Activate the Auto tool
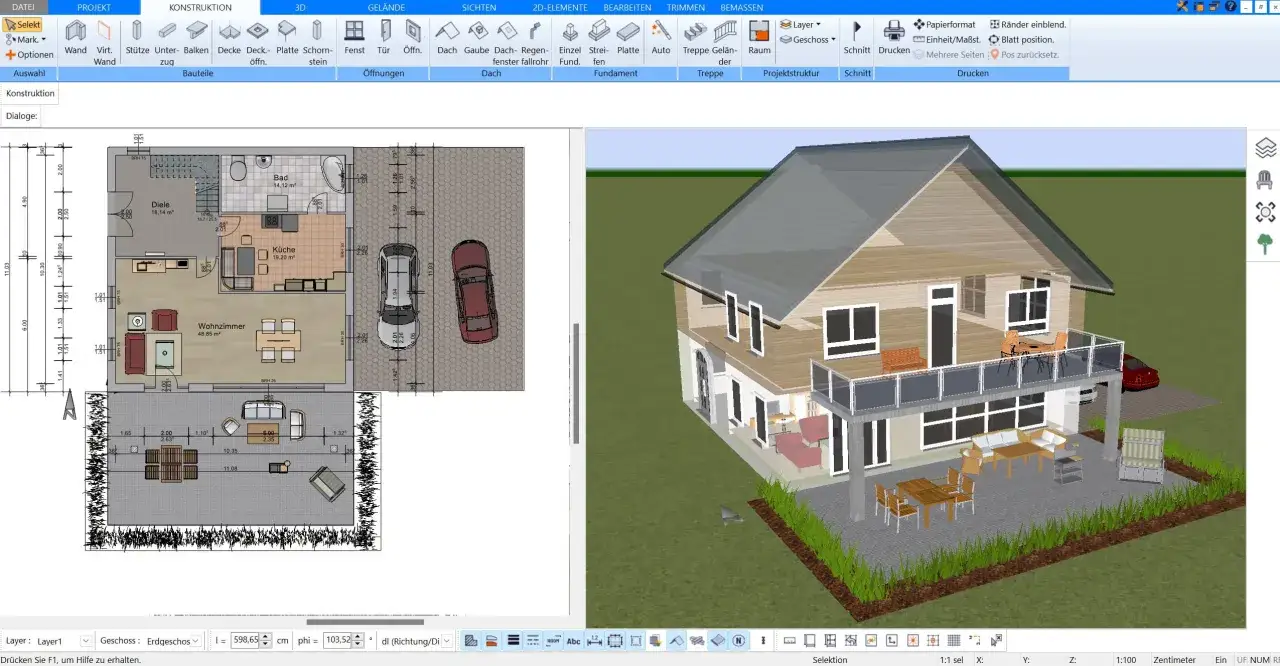Image resolution: width=1280 pixels, height=666 pixels. coord(661,38)
